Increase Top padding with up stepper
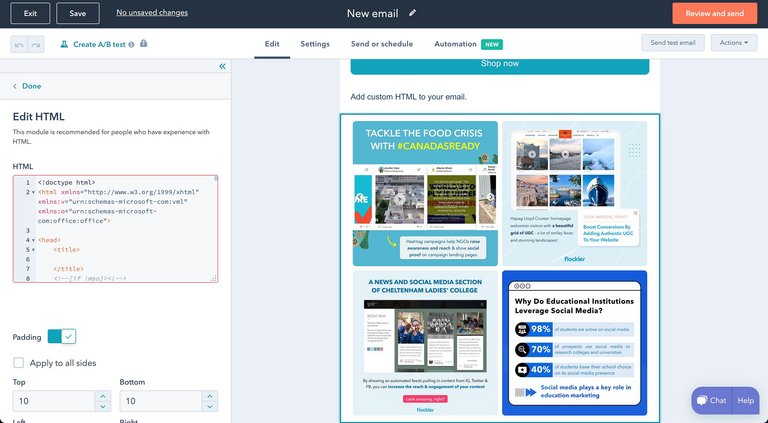 tap(102, 396)
